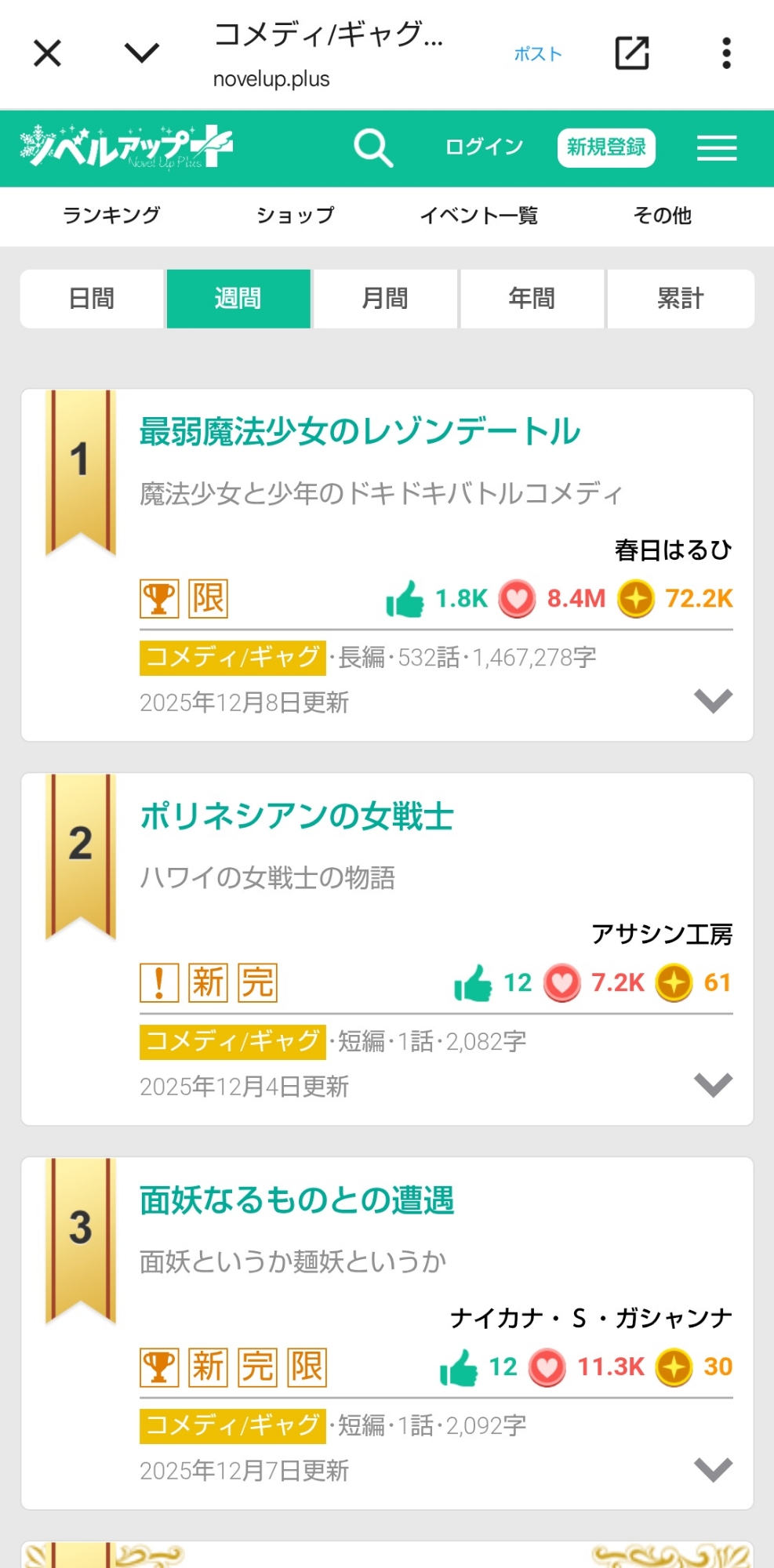Expand details for 面妖なるものとの遭遇

(713, 1468)
